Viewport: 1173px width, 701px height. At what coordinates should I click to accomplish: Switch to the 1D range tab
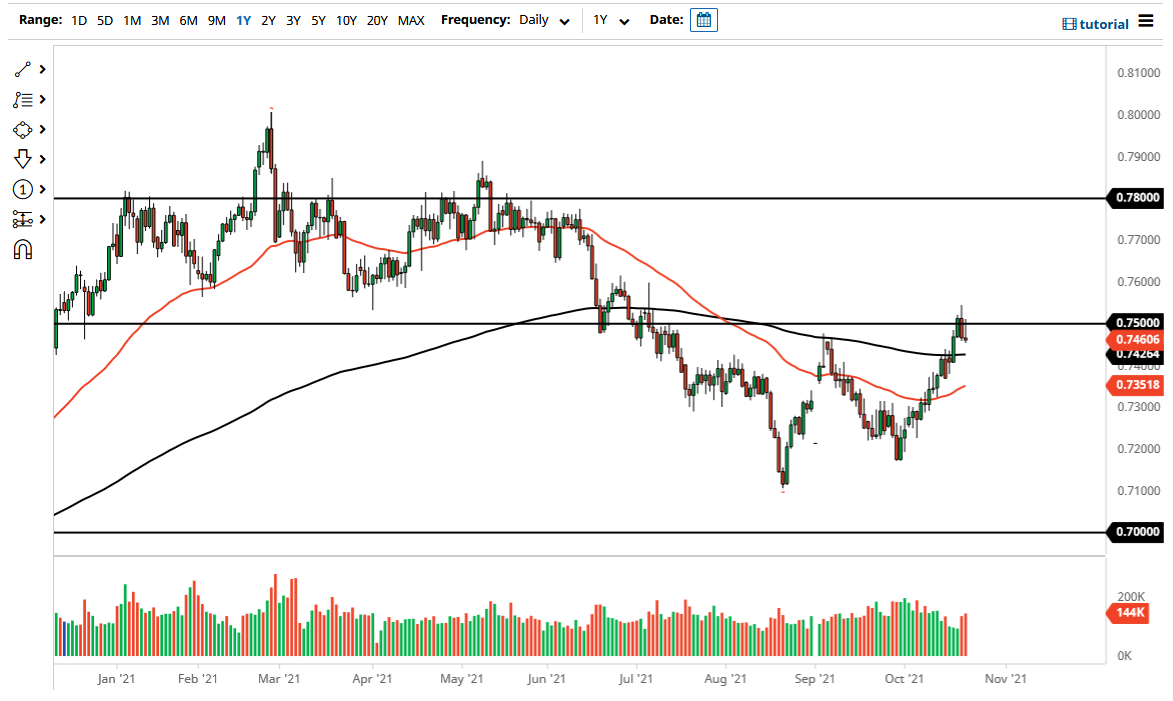click(78, 20)
